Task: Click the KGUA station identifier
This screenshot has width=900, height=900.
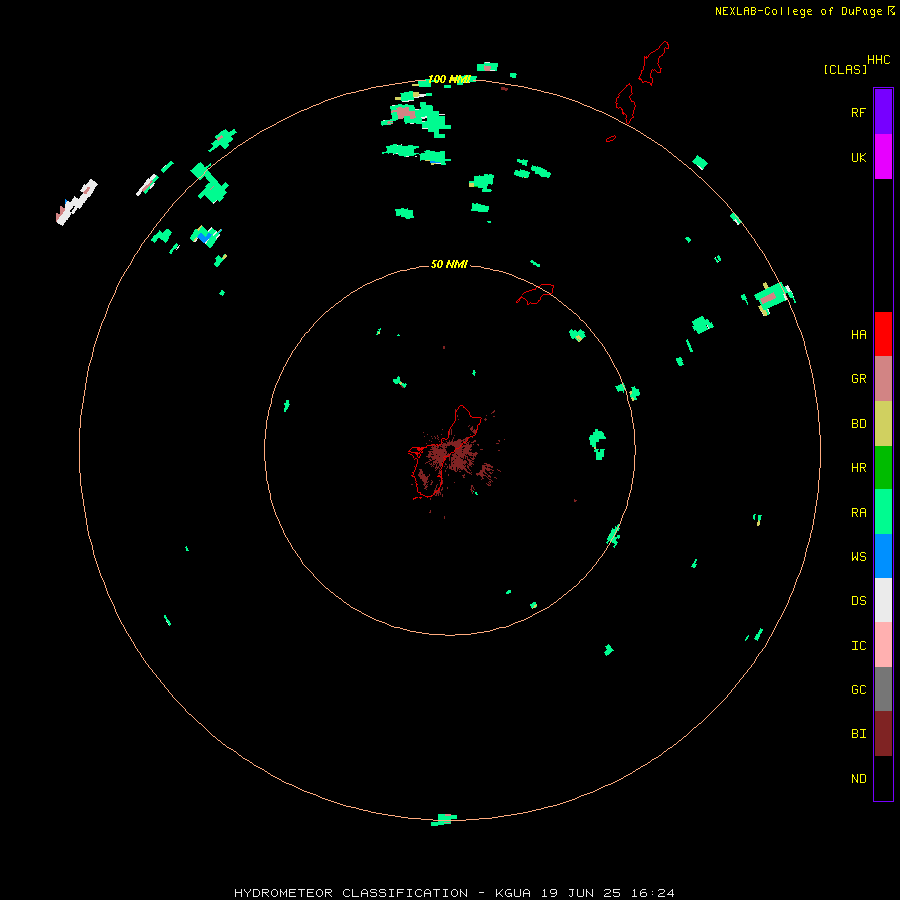Action: pyautogui.click(x=513, y=893)
